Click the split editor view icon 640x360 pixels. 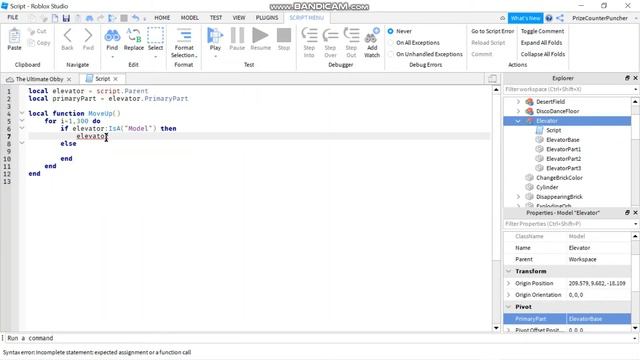pos(492,79)
